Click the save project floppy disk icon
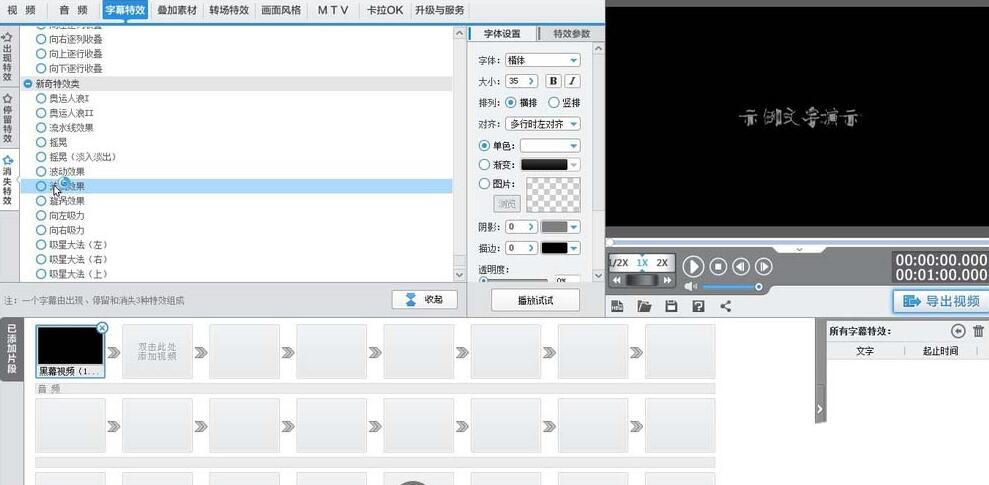 coord(671,306)
